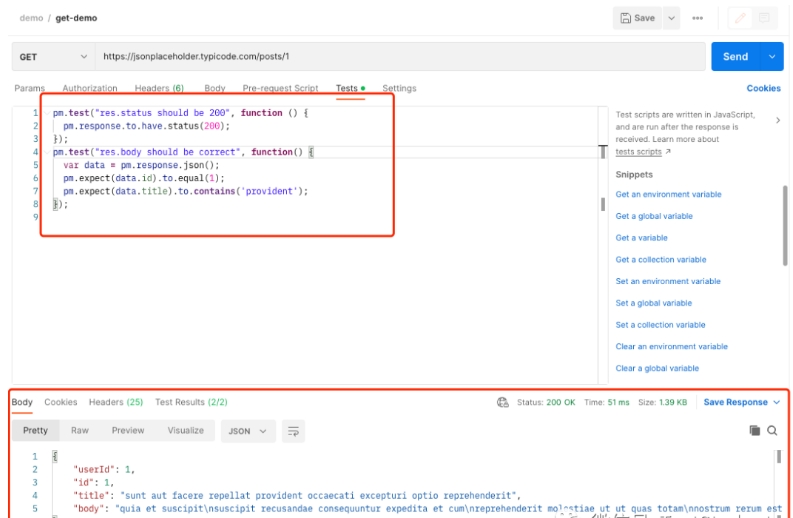Insert snippet Set a global variable

click(653, 303)
